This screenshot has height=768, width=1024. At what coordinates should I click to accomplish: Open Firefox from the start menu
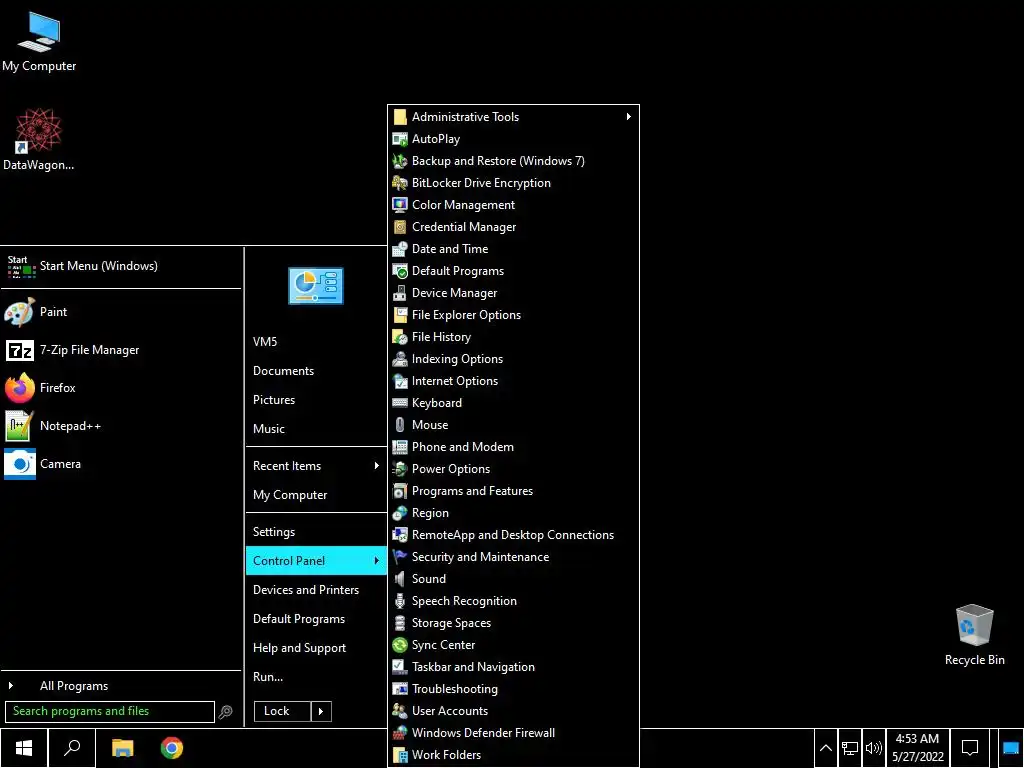121,388
